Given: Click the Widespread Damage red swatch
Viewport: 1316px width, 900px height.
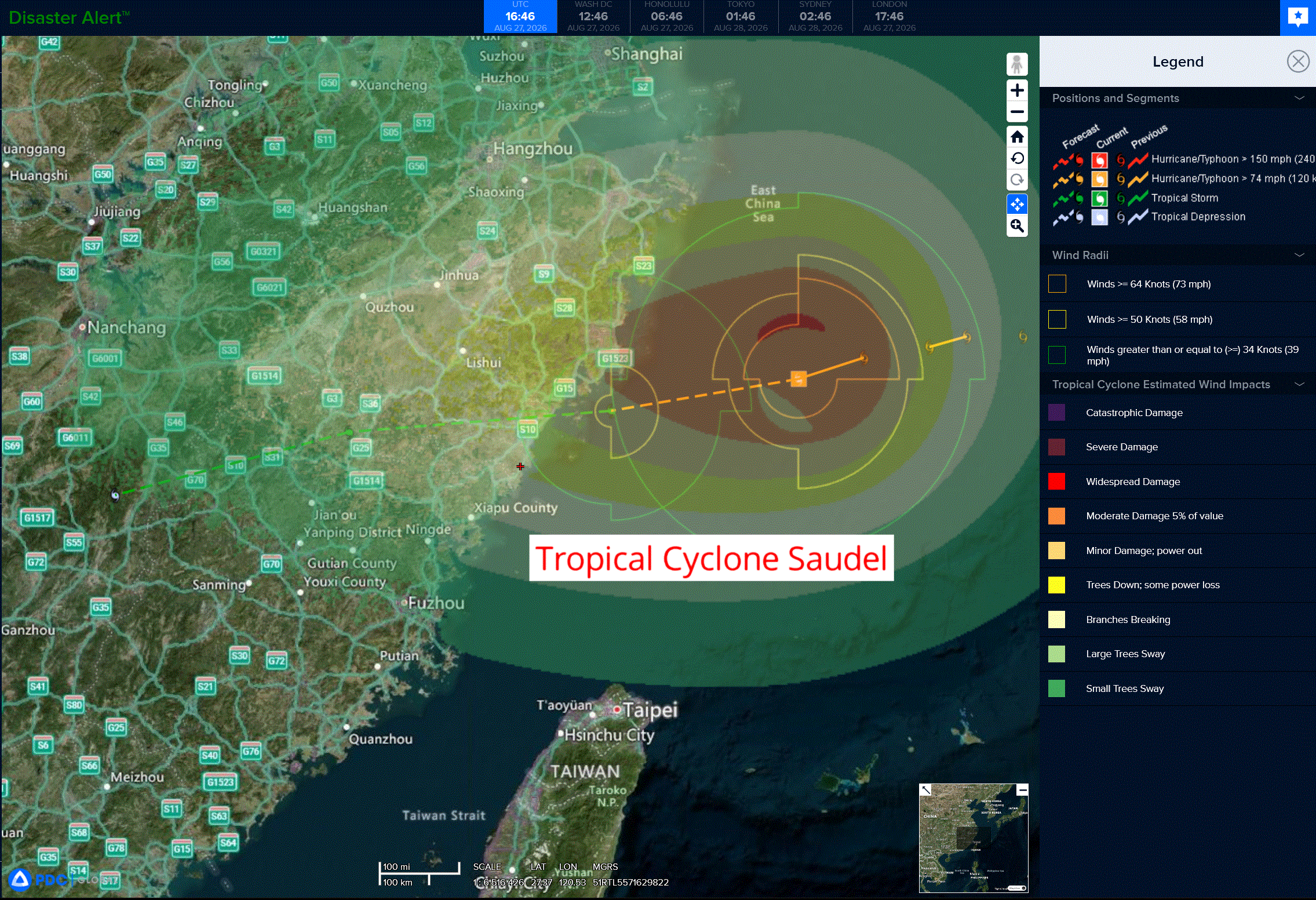Looking at the screenshot, I should pos(1057,482).
